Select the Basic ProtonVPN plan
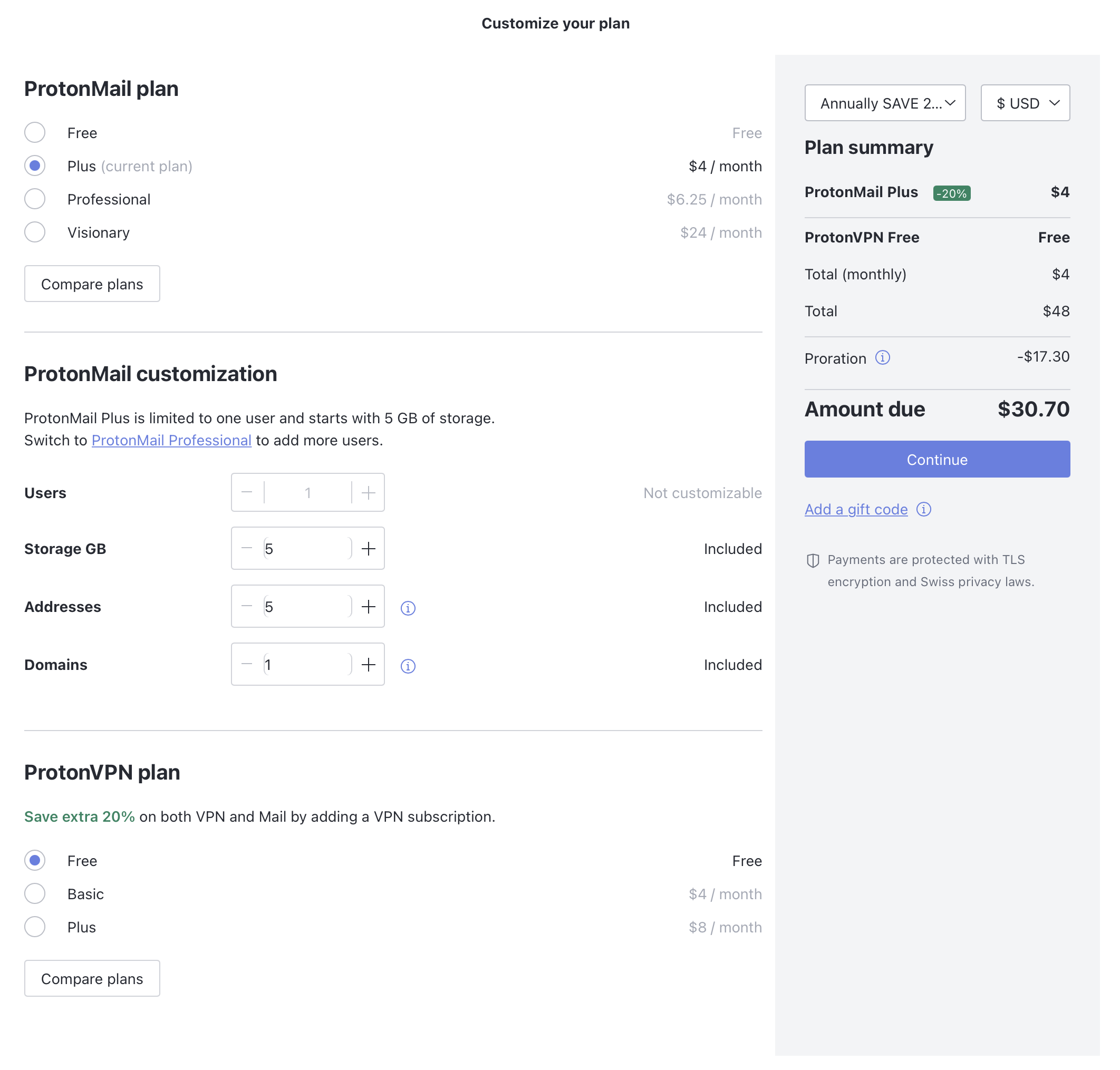Image resolution: width=1120 pixels, height=1070 pixels. point(35,894)
